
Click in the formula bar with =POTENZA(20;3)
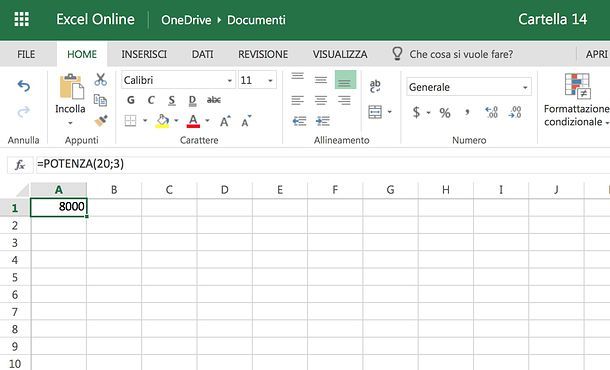[322, 164]
